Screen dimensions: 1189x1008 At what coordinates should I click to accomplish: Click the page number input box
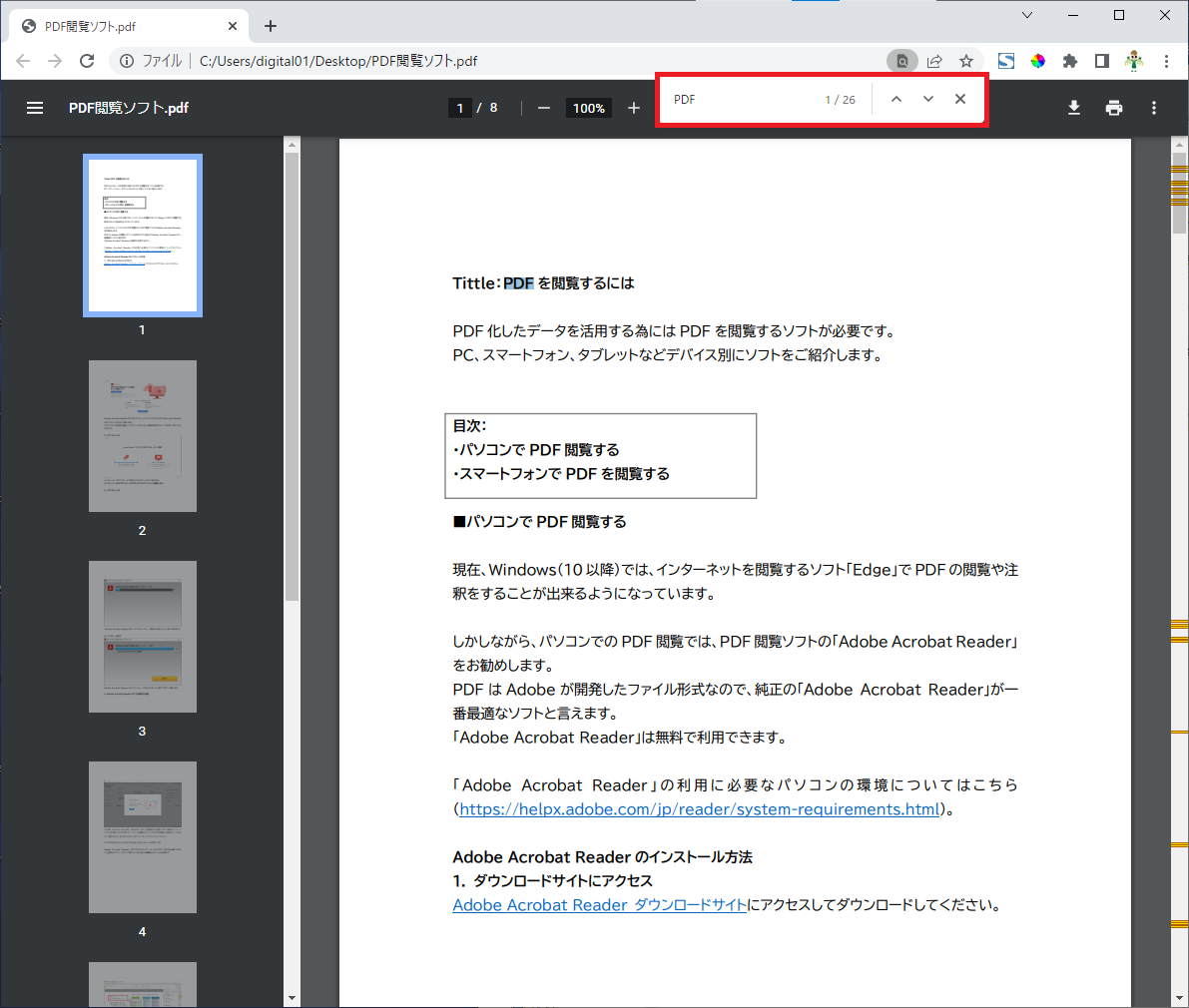coord(459,109)
